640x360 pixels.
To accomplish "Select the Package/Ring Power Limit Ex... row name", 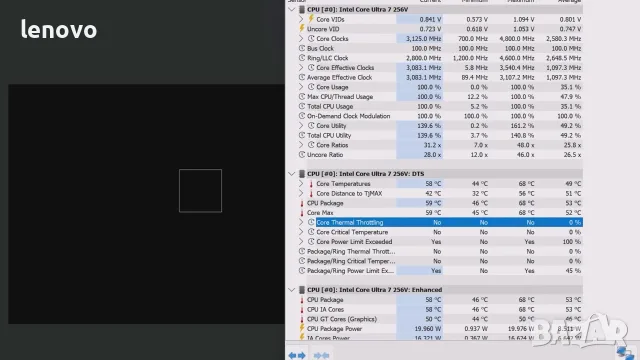I will pos(351,271).
